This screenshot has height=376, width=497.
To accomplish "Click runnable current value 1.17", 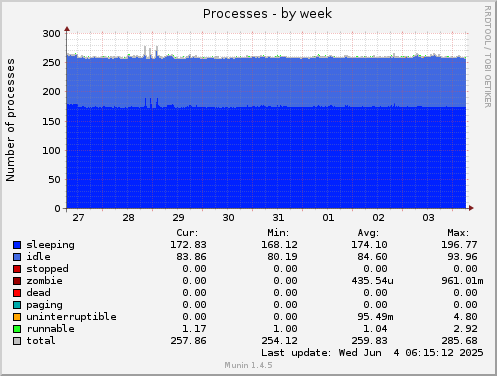I will 194,329.
